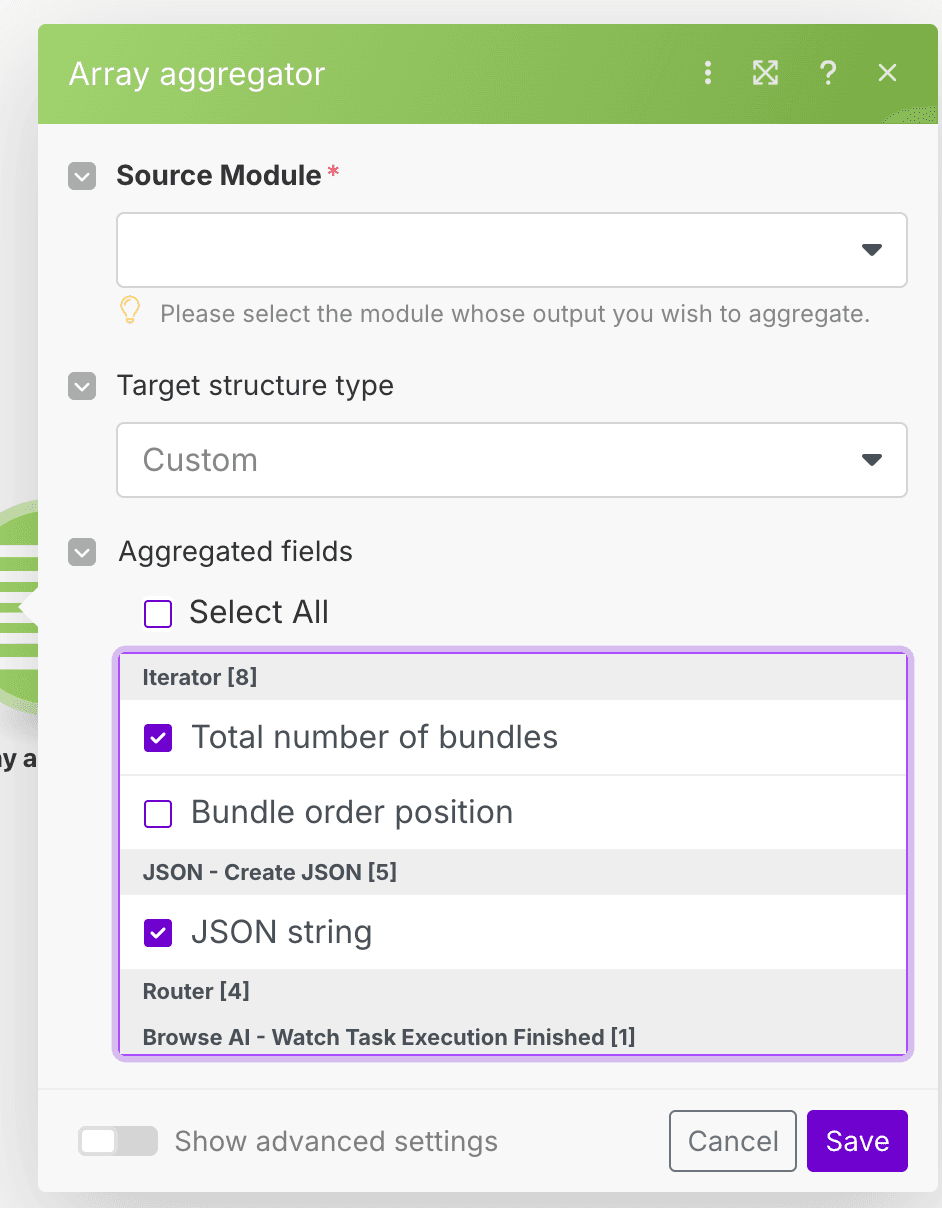942x1208 pixels.
Task: Collapse the Target structure type chevron
Action: (82, 387)
